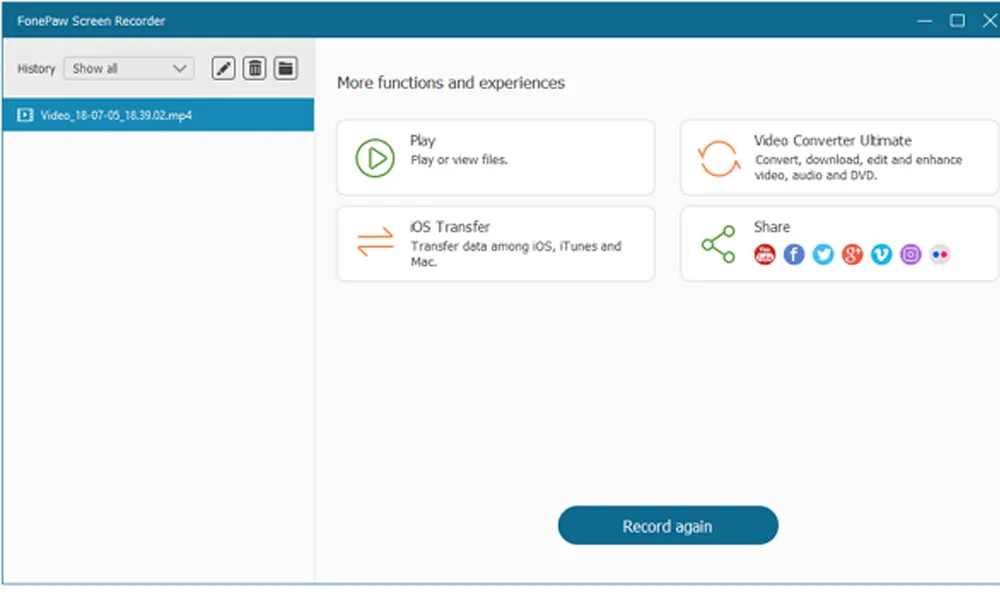1000x600 pixels.
Task: Open the output folder icon
Action: point(286,68)
